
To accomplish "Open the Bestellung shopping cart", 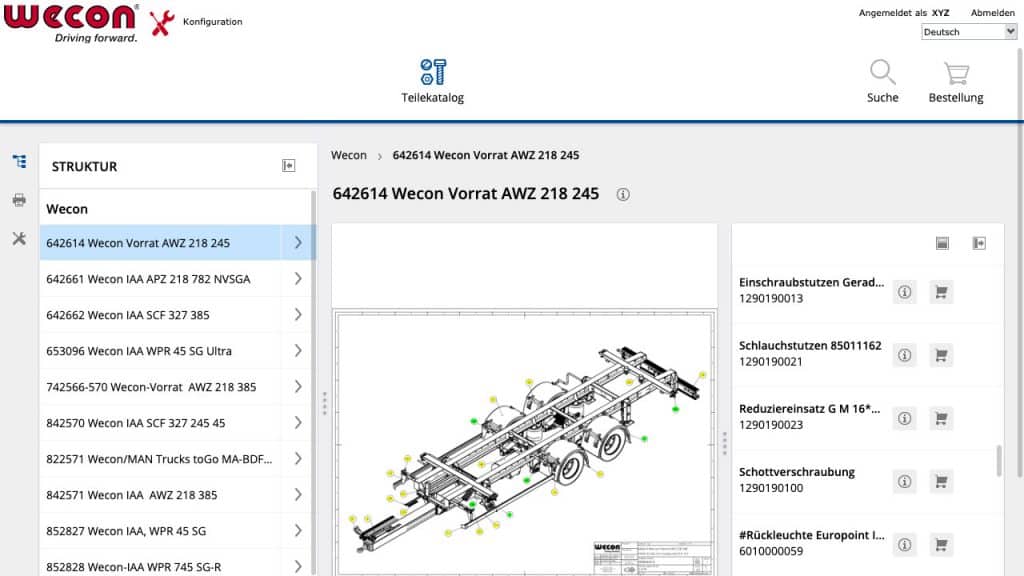I will pos(956,81).
